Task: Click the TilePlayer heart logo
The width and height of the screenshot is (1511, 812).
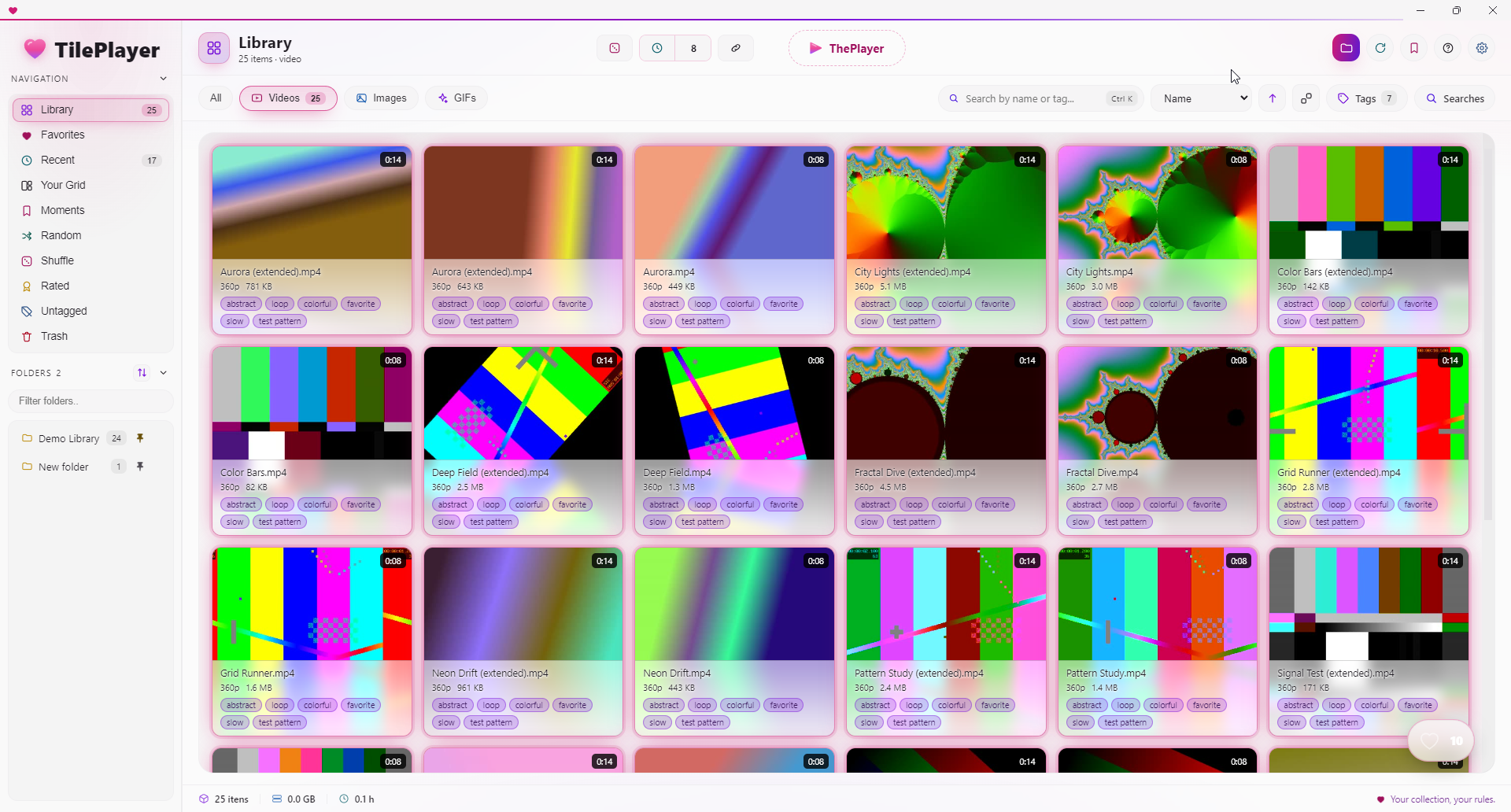Action: pyautogui.click(x=35, y=50)
